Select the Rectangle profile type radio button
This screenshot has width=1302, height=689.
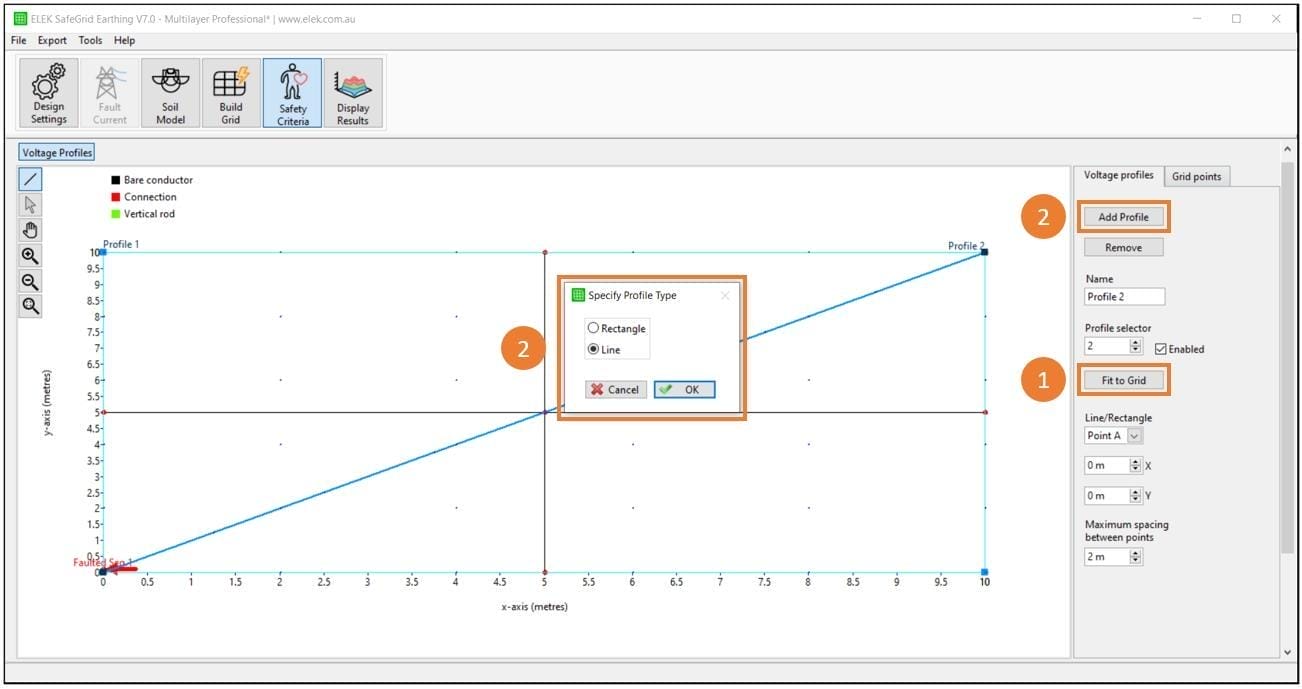click(x=594, y=328)
